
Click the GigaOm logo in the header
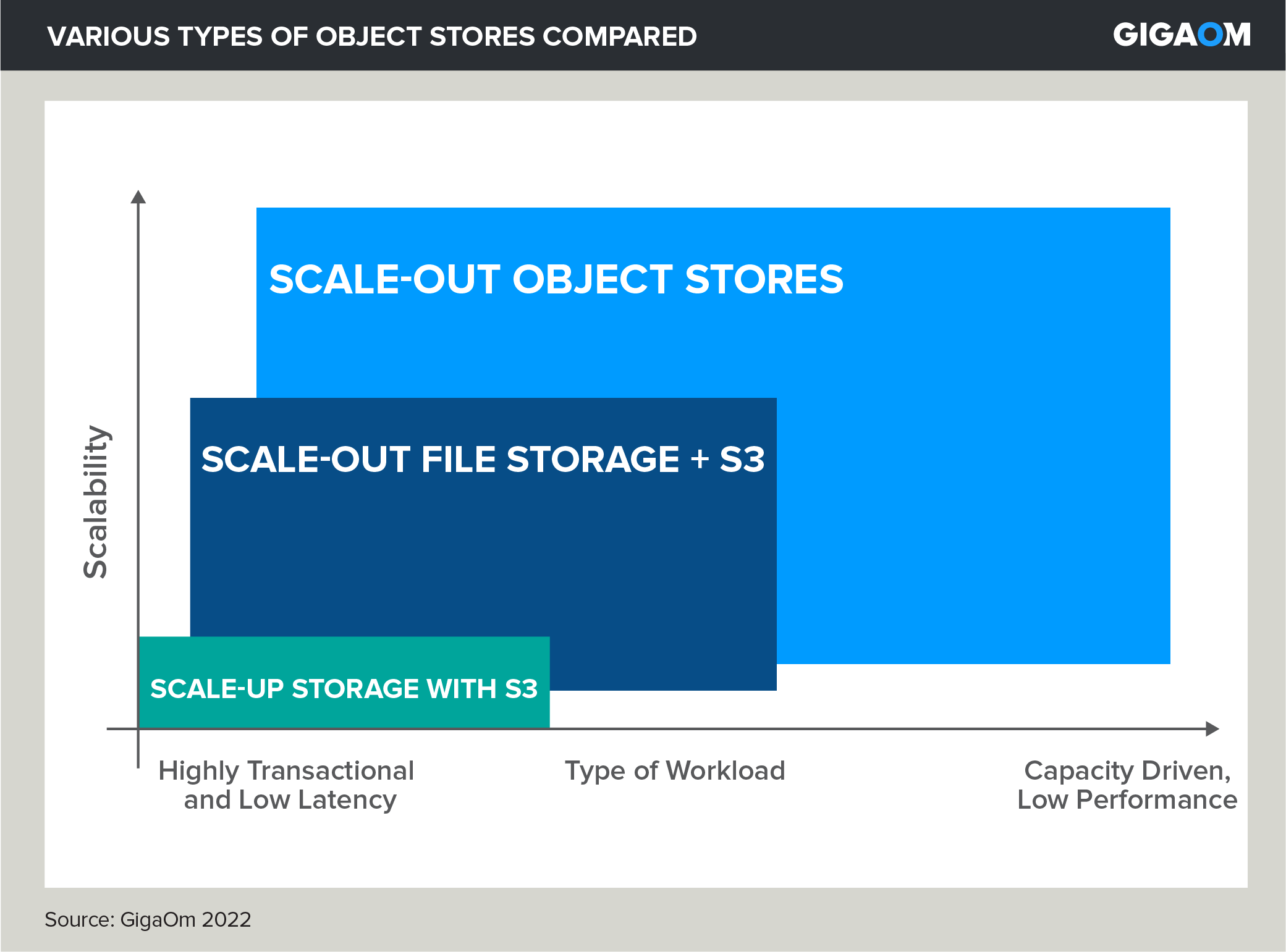(1181, 35)
